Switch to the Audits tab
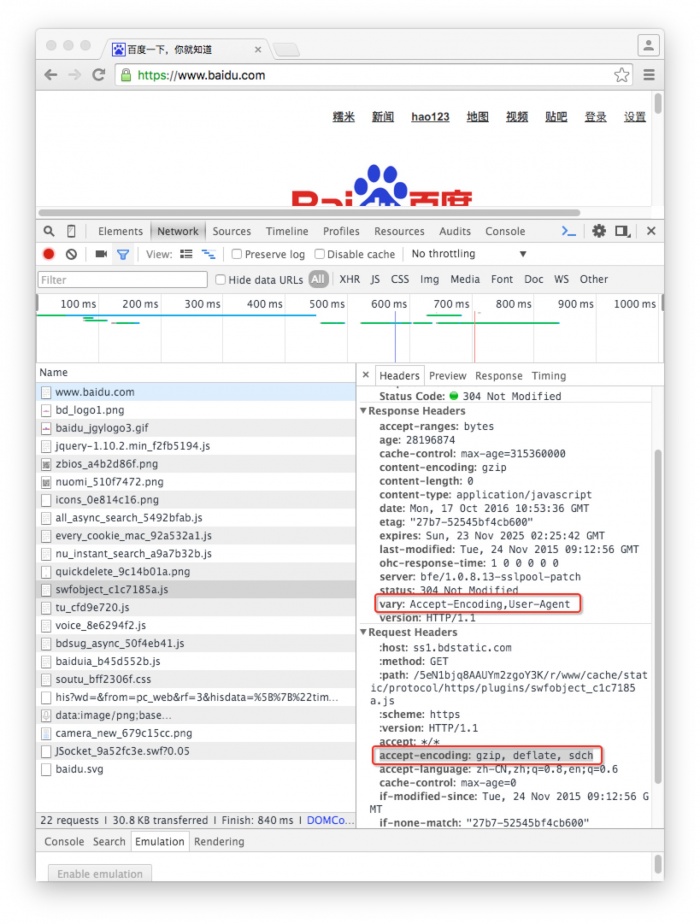Screen dimensions: 700x924 [x=454, y=232]
